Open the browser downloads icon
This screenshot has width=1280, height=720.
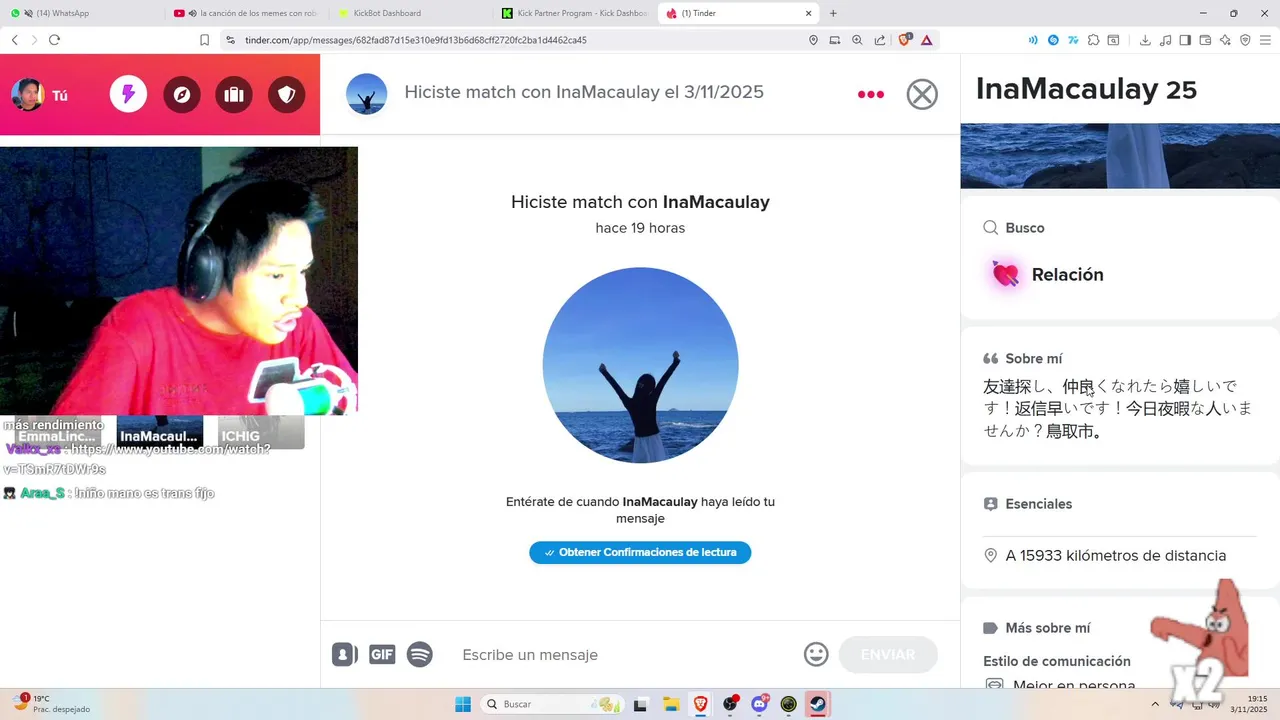[1145, 40]
